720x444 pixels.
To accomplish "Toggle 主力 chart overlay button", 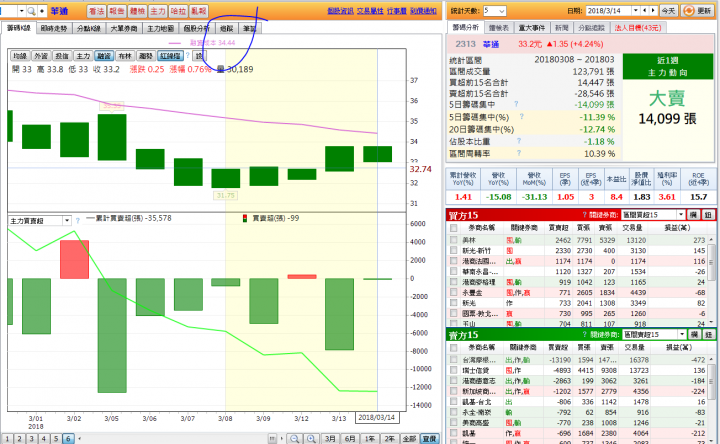I will [x=83, y=56].
